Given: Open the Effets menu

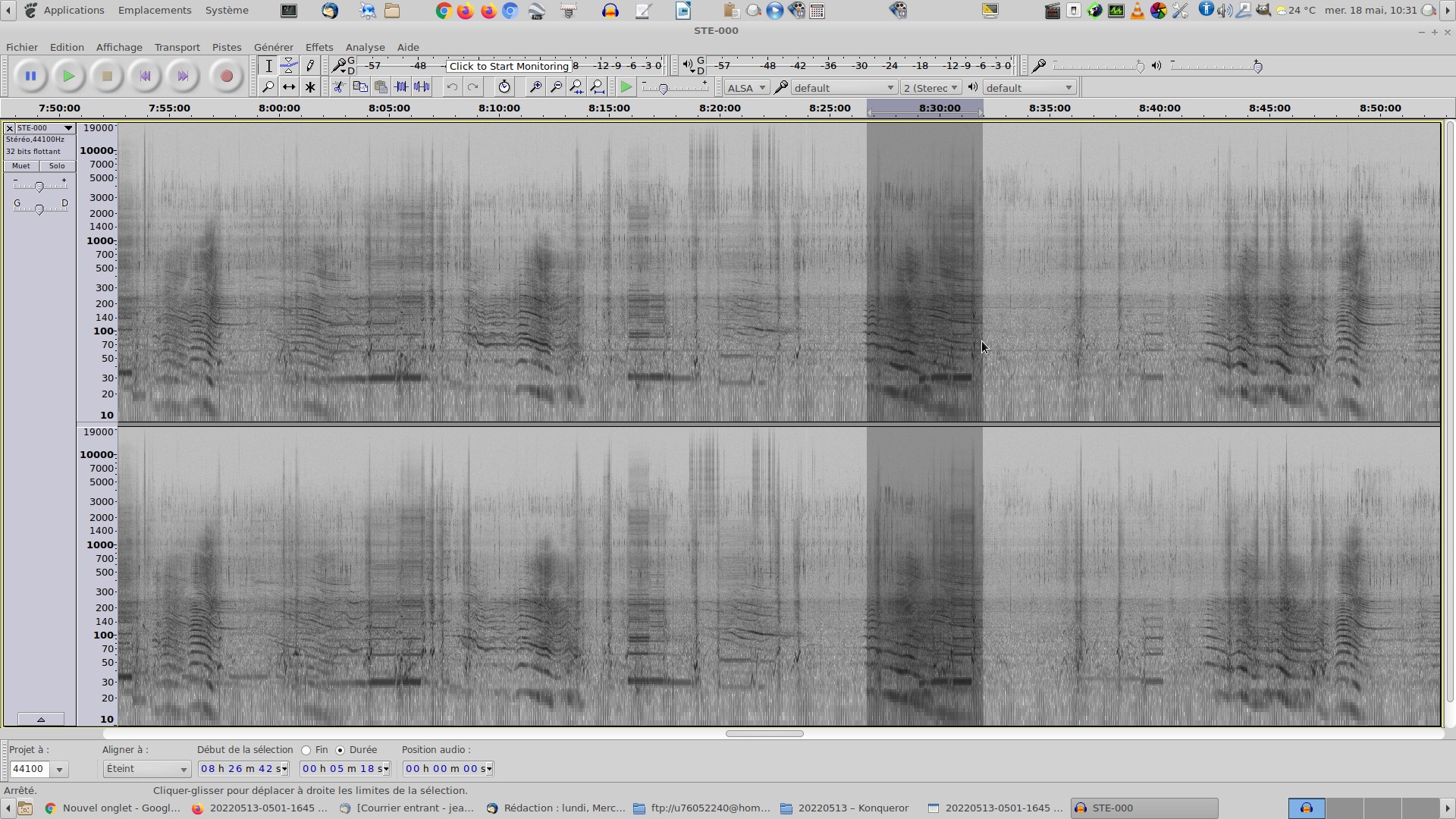Looking at the screenshot, I should point(318,47).
